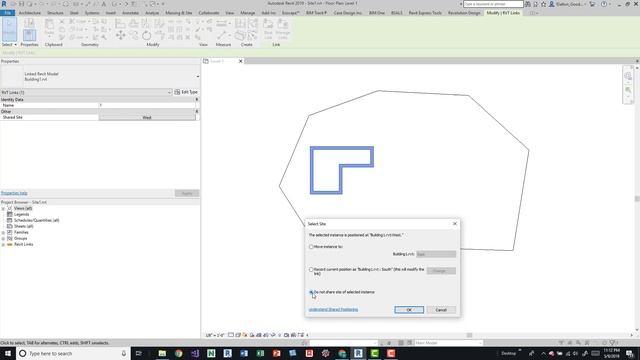Click the horizontal scrollbar below the drawing area
The width and height of the screenshot is (640, 360).
[x=469, y=335]
